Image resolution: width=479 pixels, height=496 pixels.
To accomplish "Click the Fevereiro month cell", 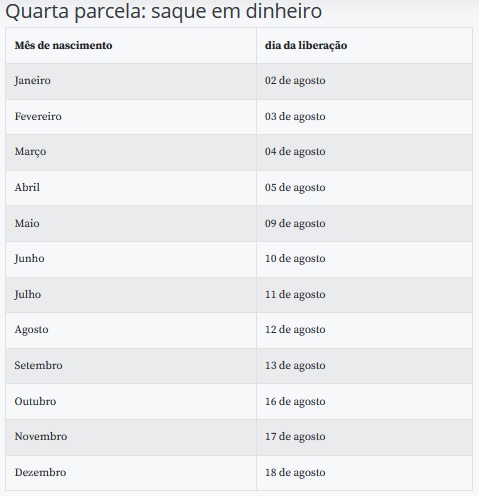I will tap(131, 117).
